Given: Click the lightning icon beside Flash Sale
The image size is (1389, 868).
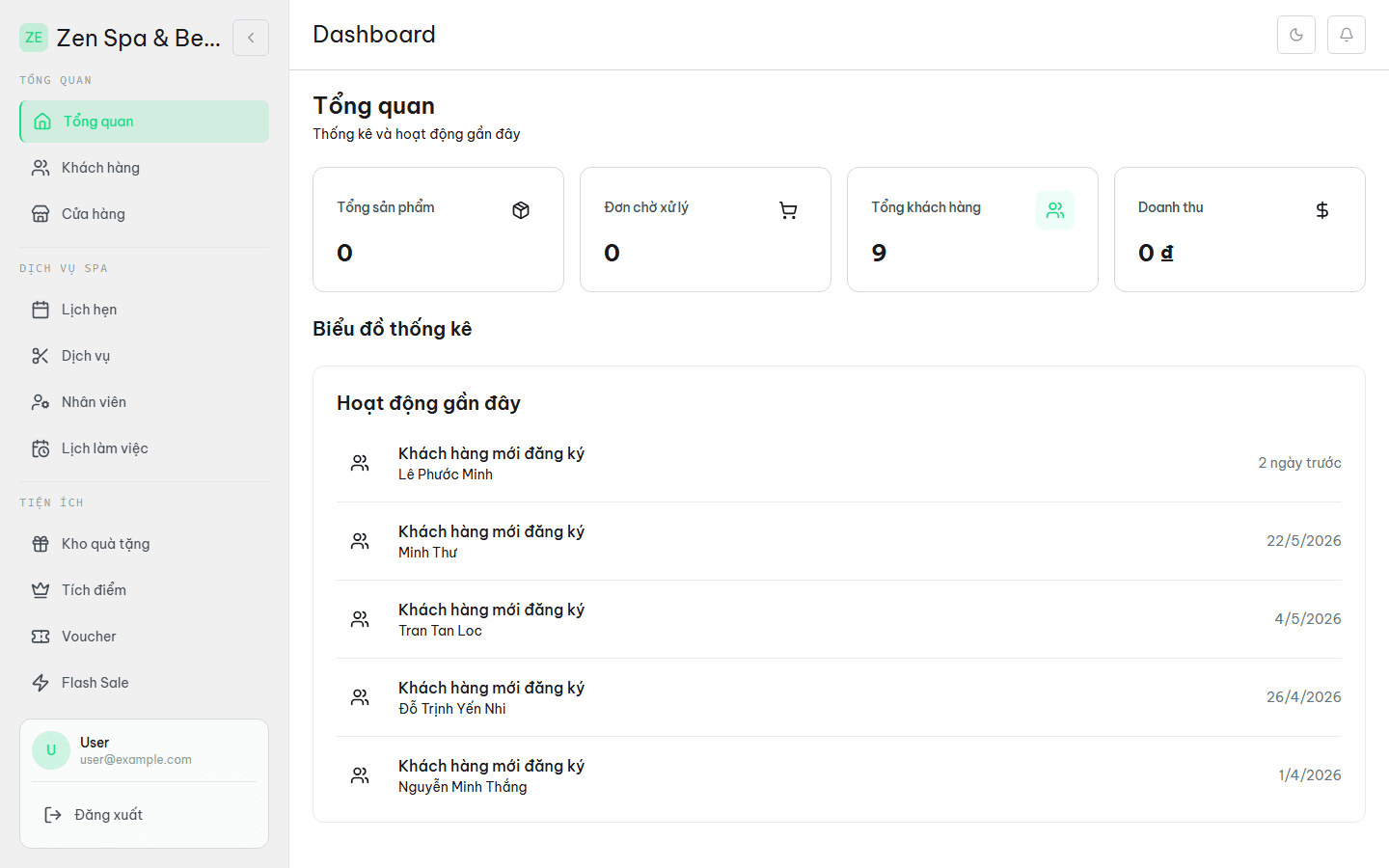Looking at the screenshot, I should click(x=41, y=683).
